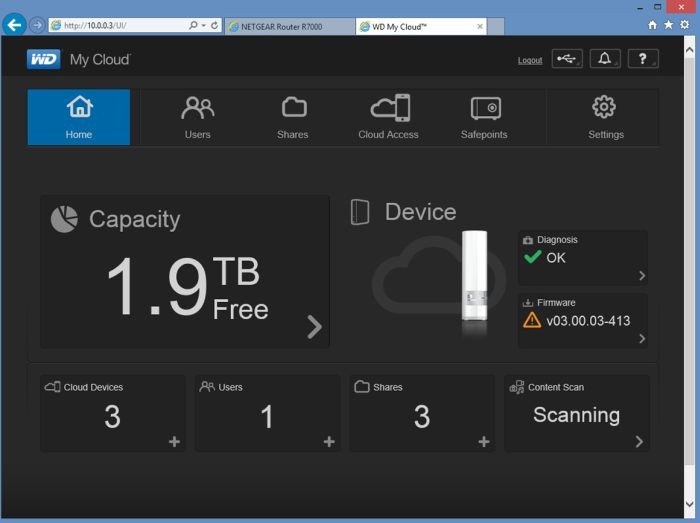
Task: Open the help question mark icon
Action: pos(642,59)
